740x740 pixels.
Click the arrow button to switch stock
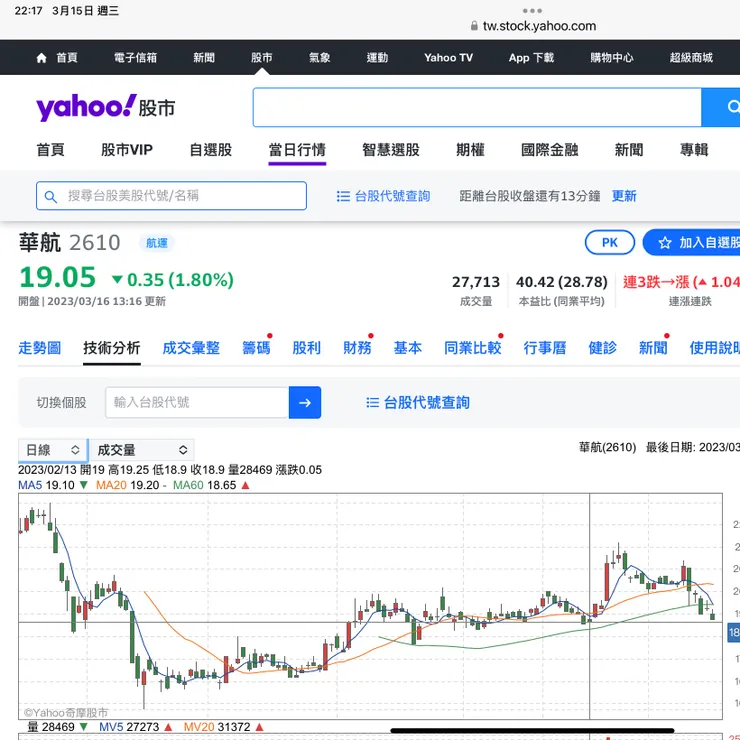tap(305, 403)
